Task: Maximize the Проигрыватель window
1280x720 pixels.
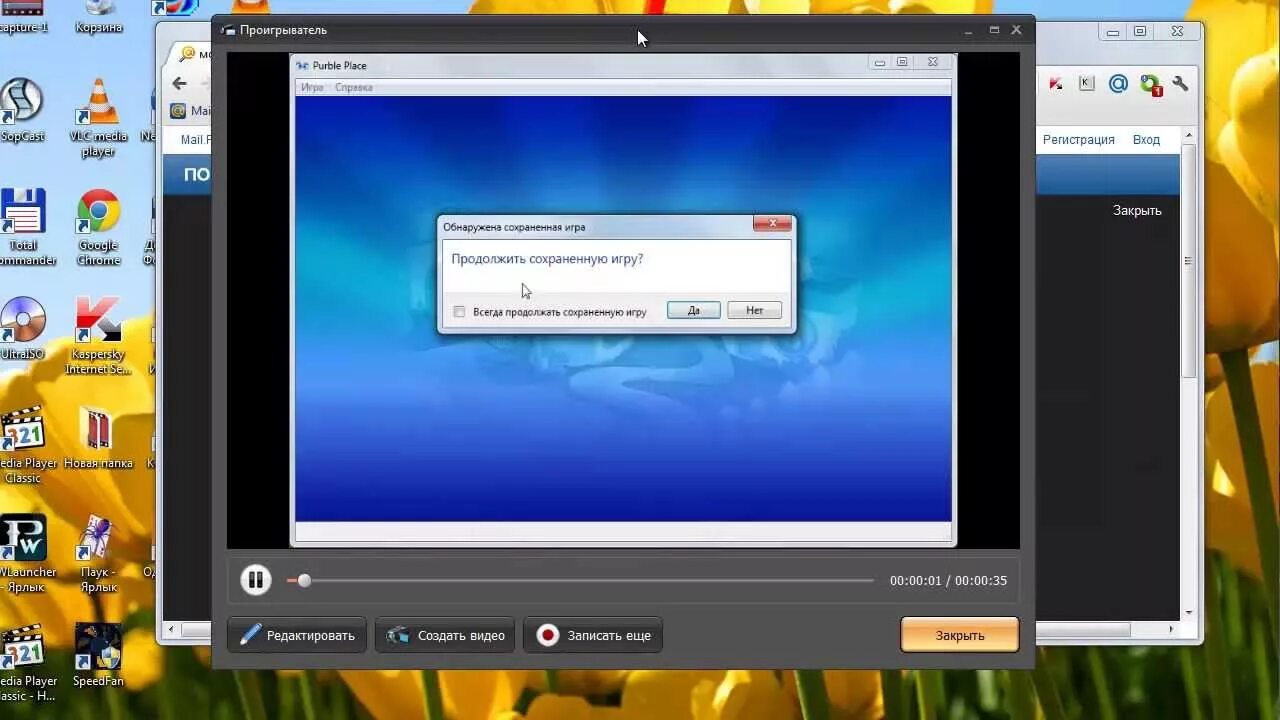Action: coord(994,30)
